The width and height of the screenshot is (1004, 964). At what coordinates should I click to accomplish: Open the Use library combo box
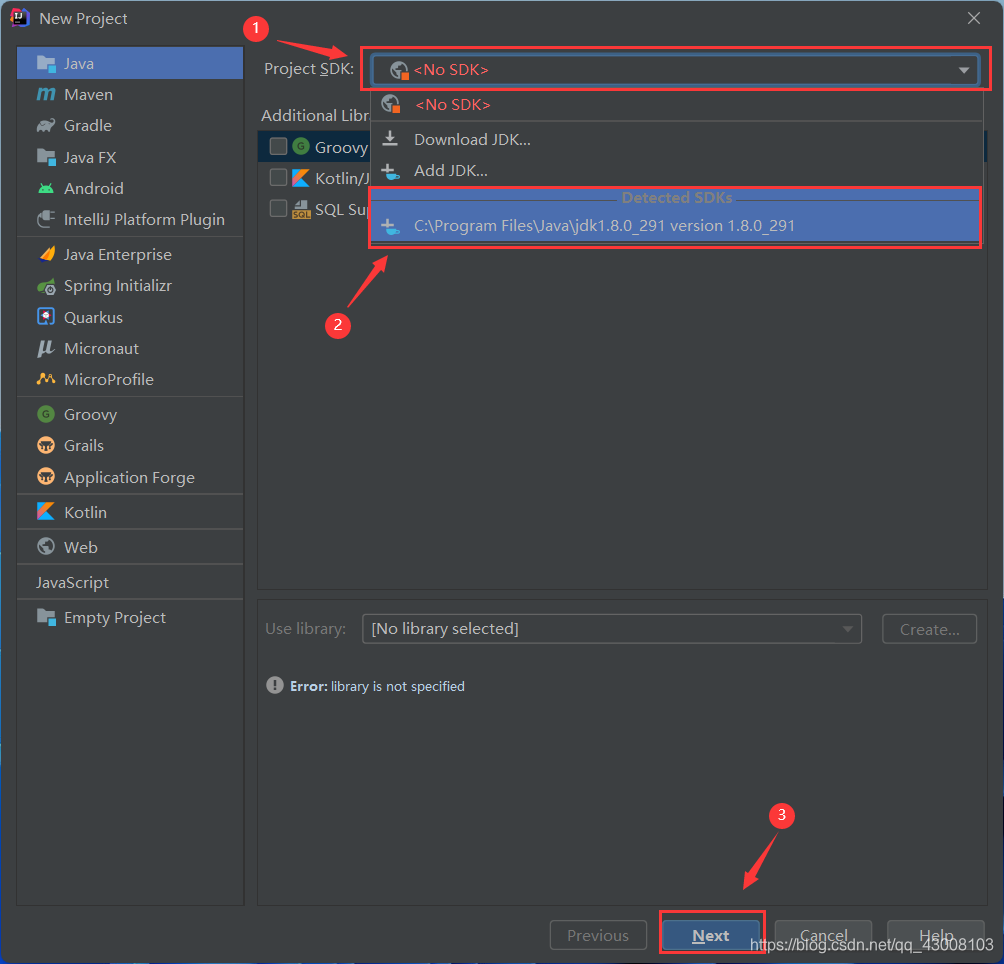point(611,629)
